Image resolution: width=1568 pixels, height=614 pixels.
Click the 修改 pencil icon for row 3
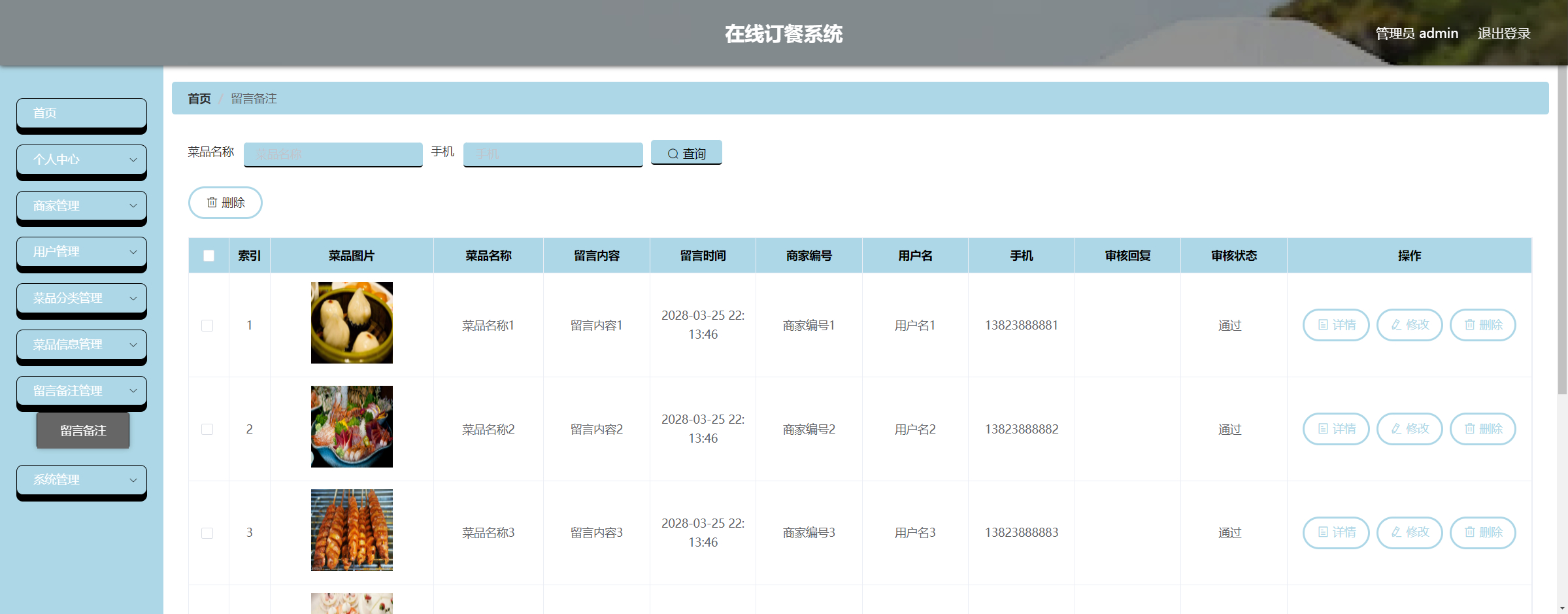click(1396, 532)
